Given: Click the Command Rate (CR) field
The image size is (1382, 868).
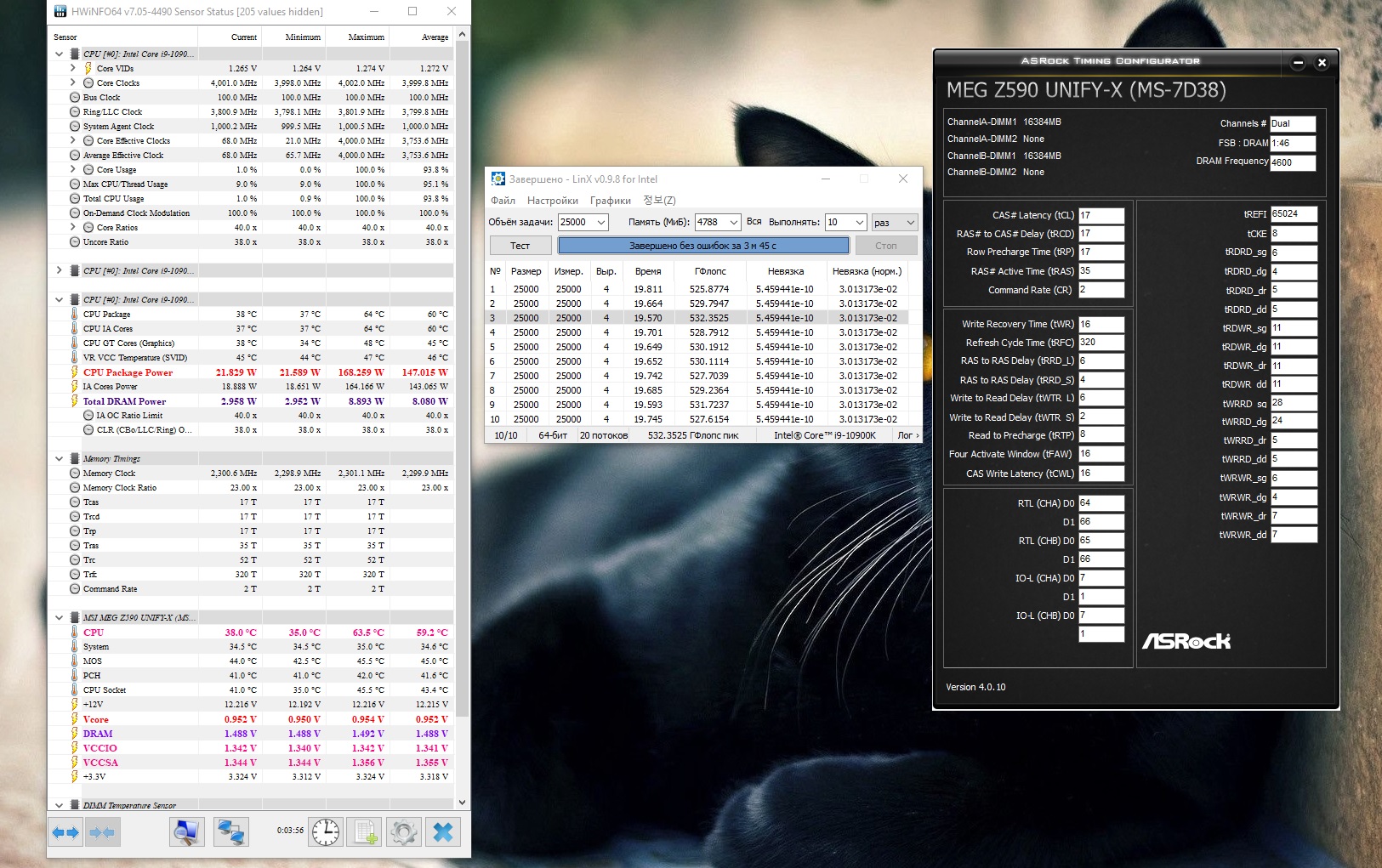Looking at the screenshot, I should click(x=1101, y=290).
